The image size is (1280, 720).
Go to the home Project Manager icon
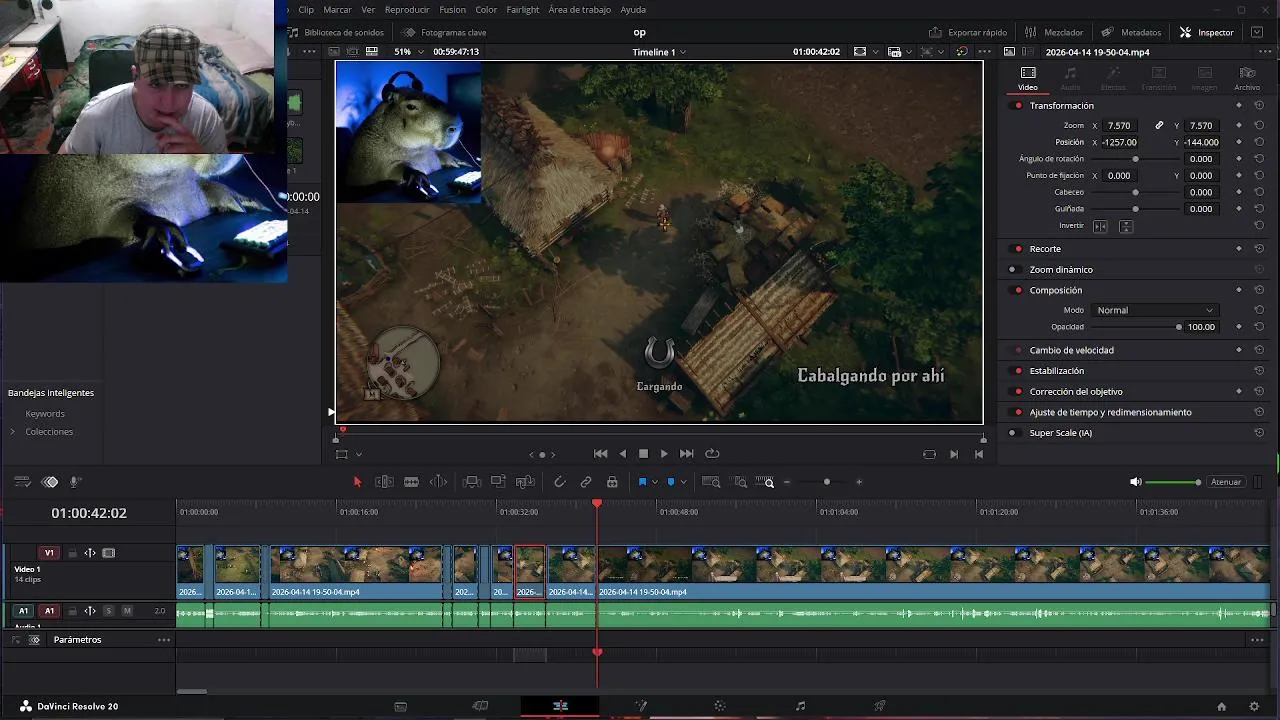point(1221,706)
